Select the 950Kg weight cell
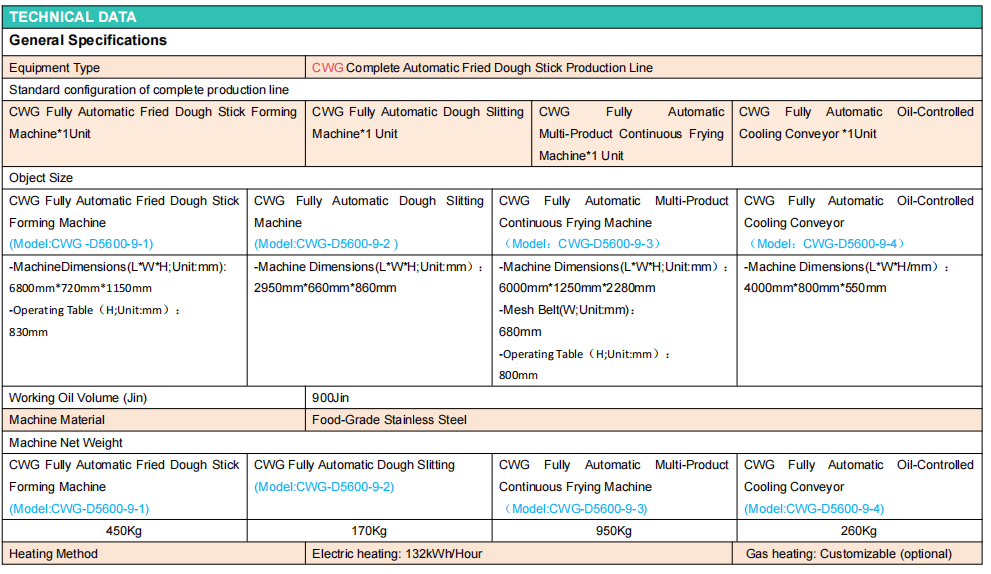Image resolution: width=991 pixels, height=574 pixels. [x=615, y=531]
